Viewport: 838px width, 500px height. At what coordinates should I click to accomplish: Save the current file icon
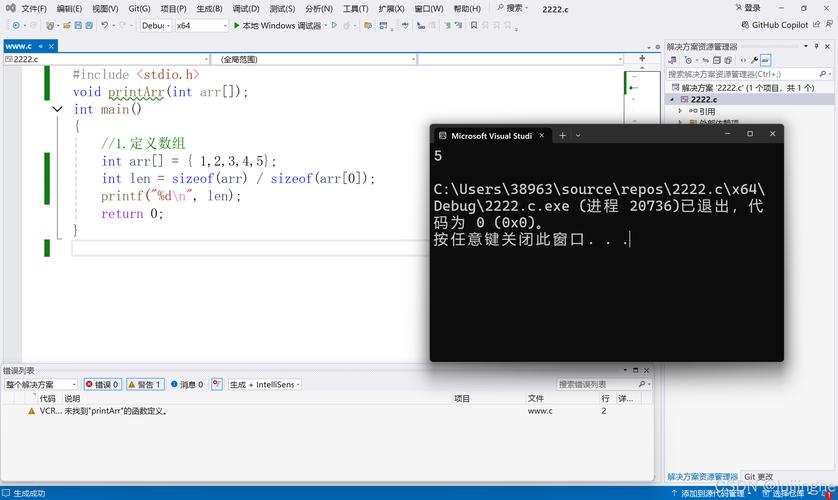point(78,25)
